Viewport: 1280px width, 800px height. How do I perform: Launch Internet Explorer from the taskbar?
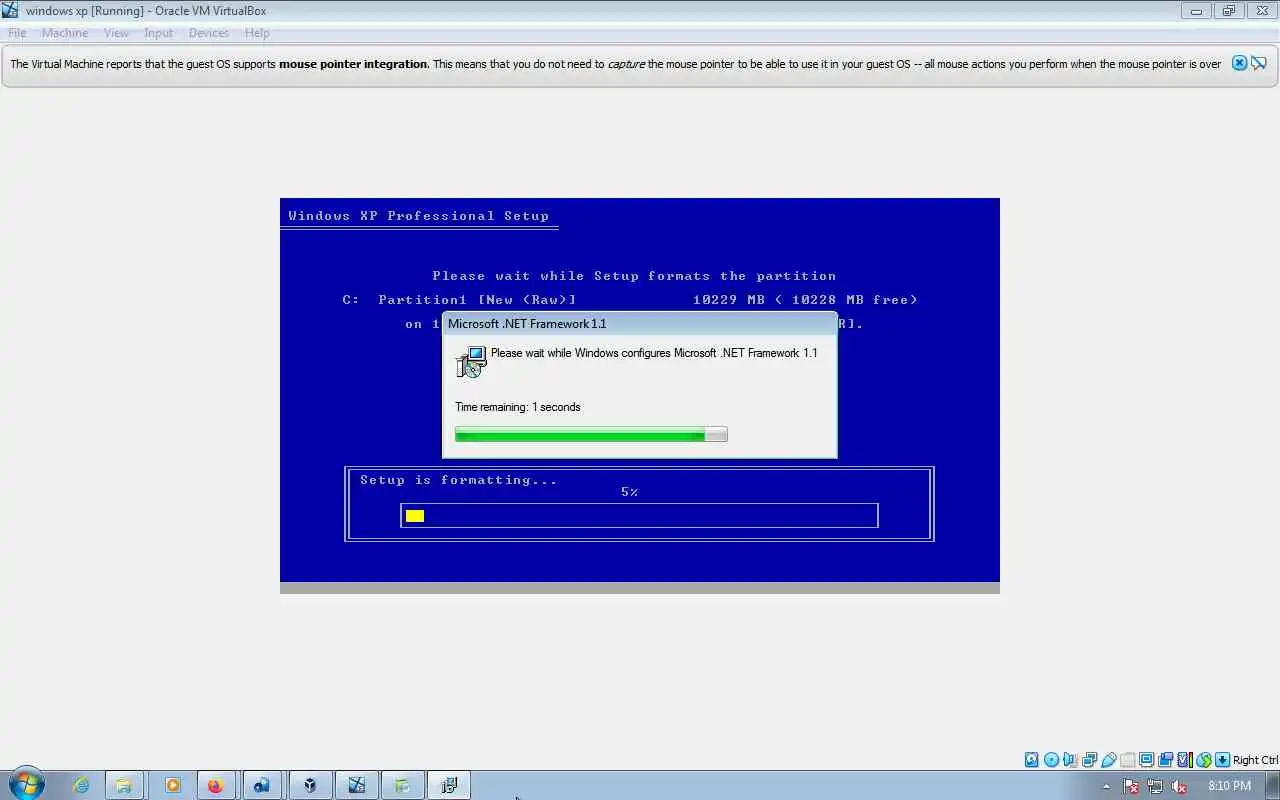point(81,786)
